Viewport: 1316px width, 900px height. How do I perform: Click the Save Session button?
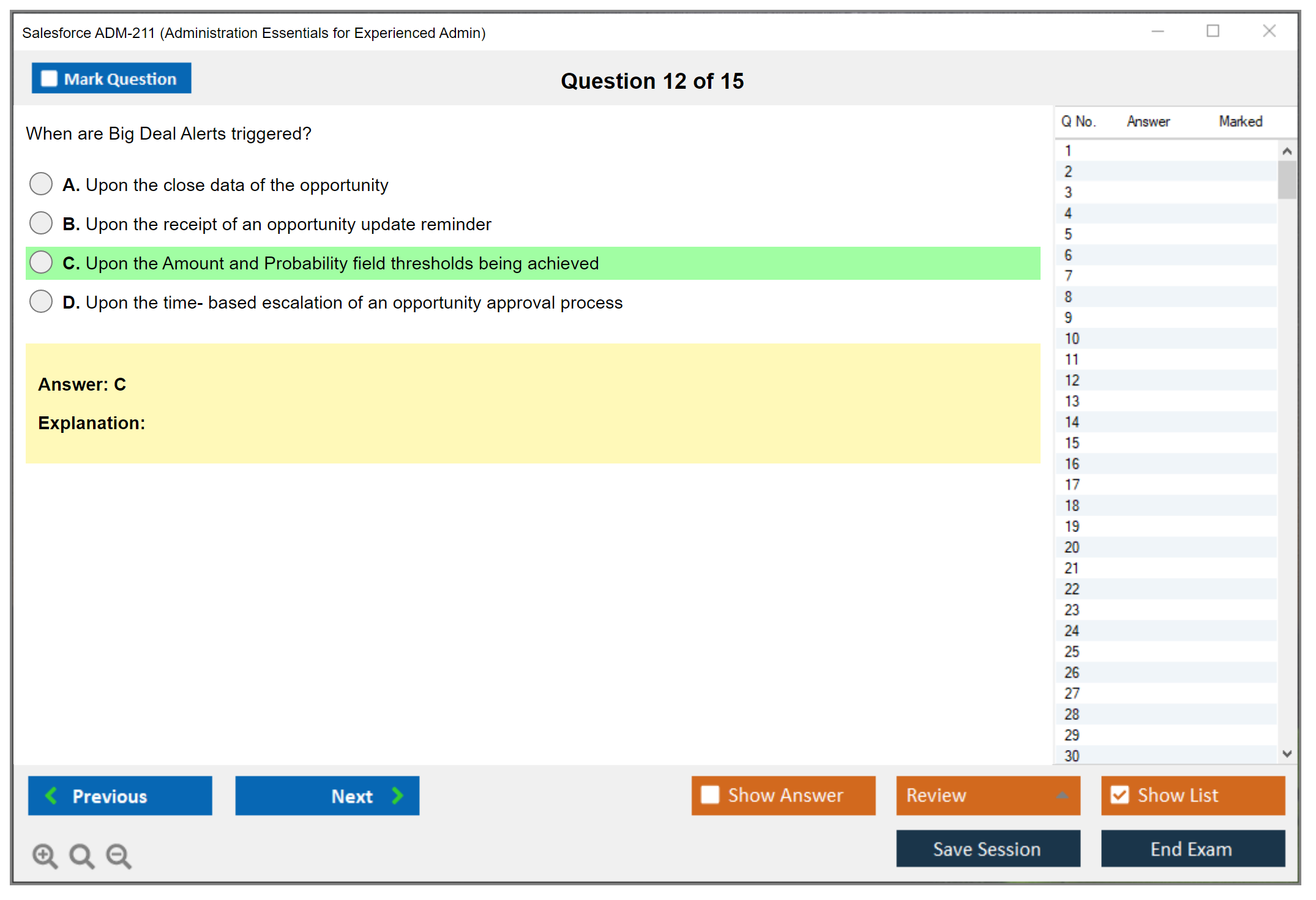[x=987, y=849]
